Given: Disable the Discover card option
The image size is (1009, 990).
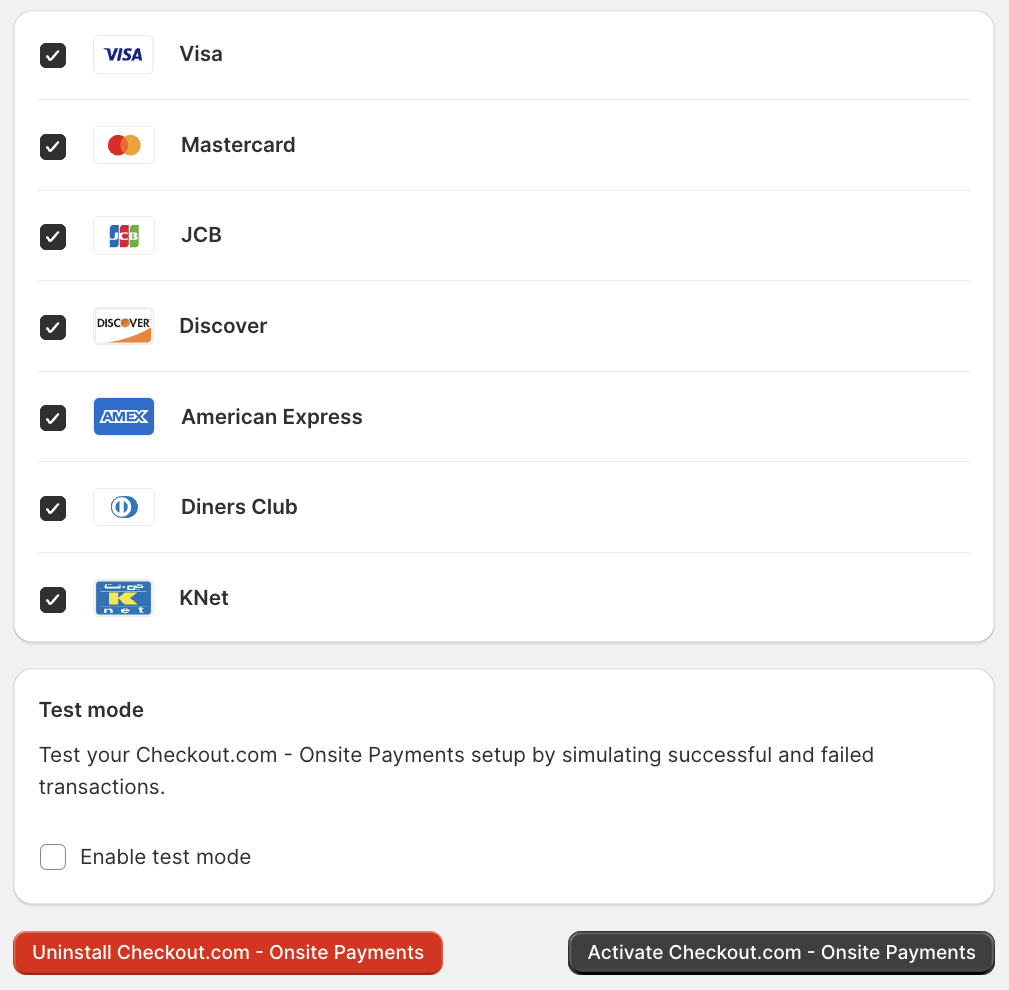Looking at the screenshot, I should pos(52,328).
